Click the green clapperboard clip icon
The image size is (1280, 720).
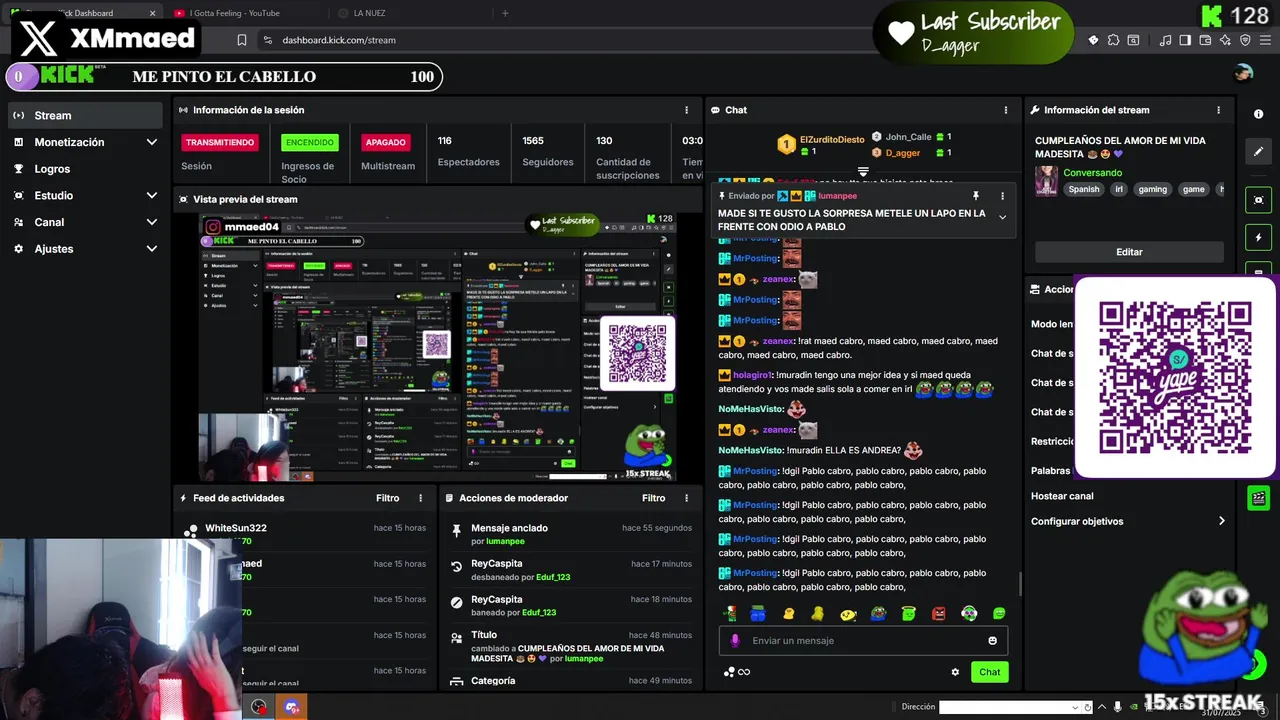click(1259, 497)
